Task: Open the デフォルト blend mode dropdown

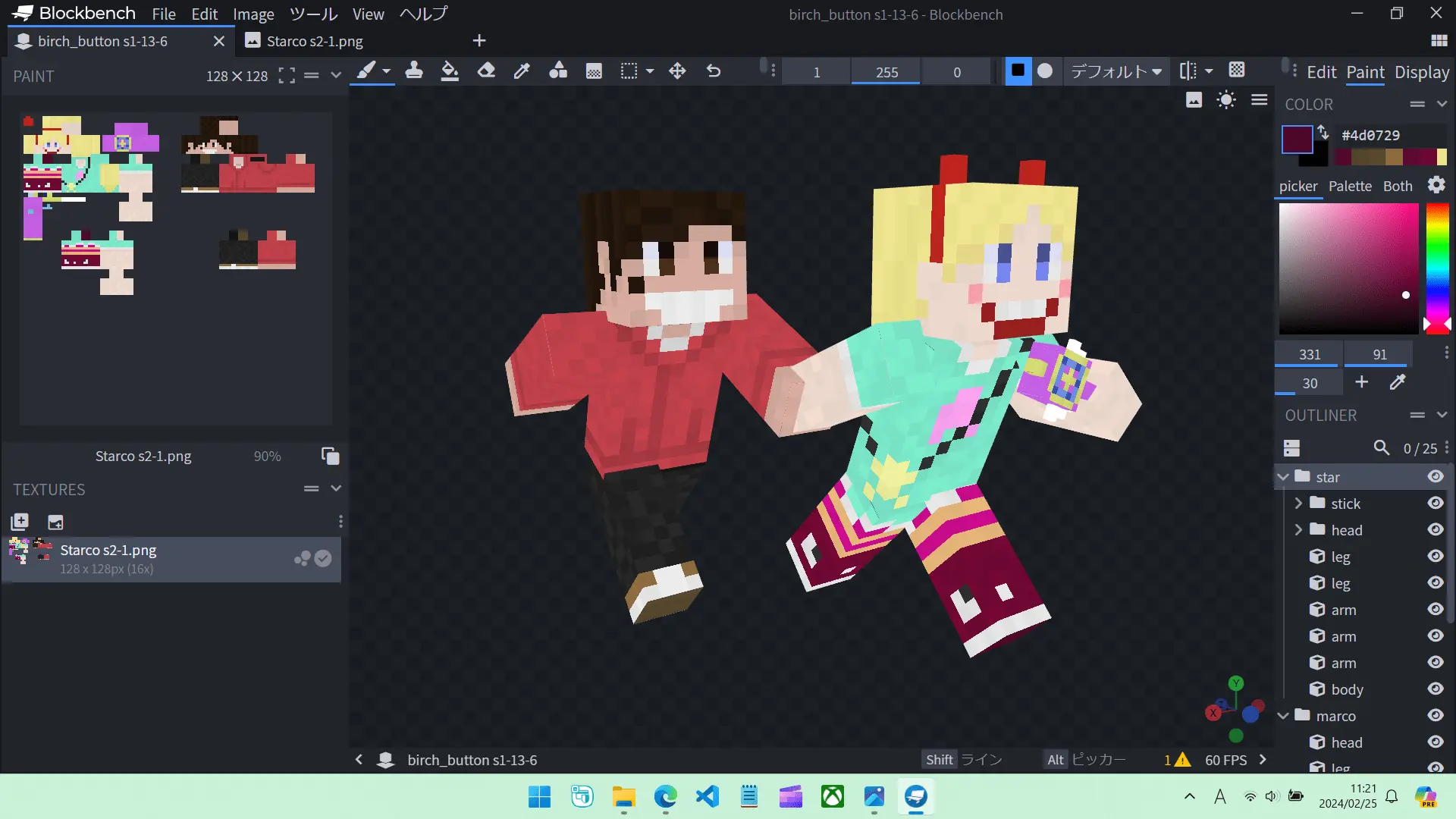Action: point(1116,71)
